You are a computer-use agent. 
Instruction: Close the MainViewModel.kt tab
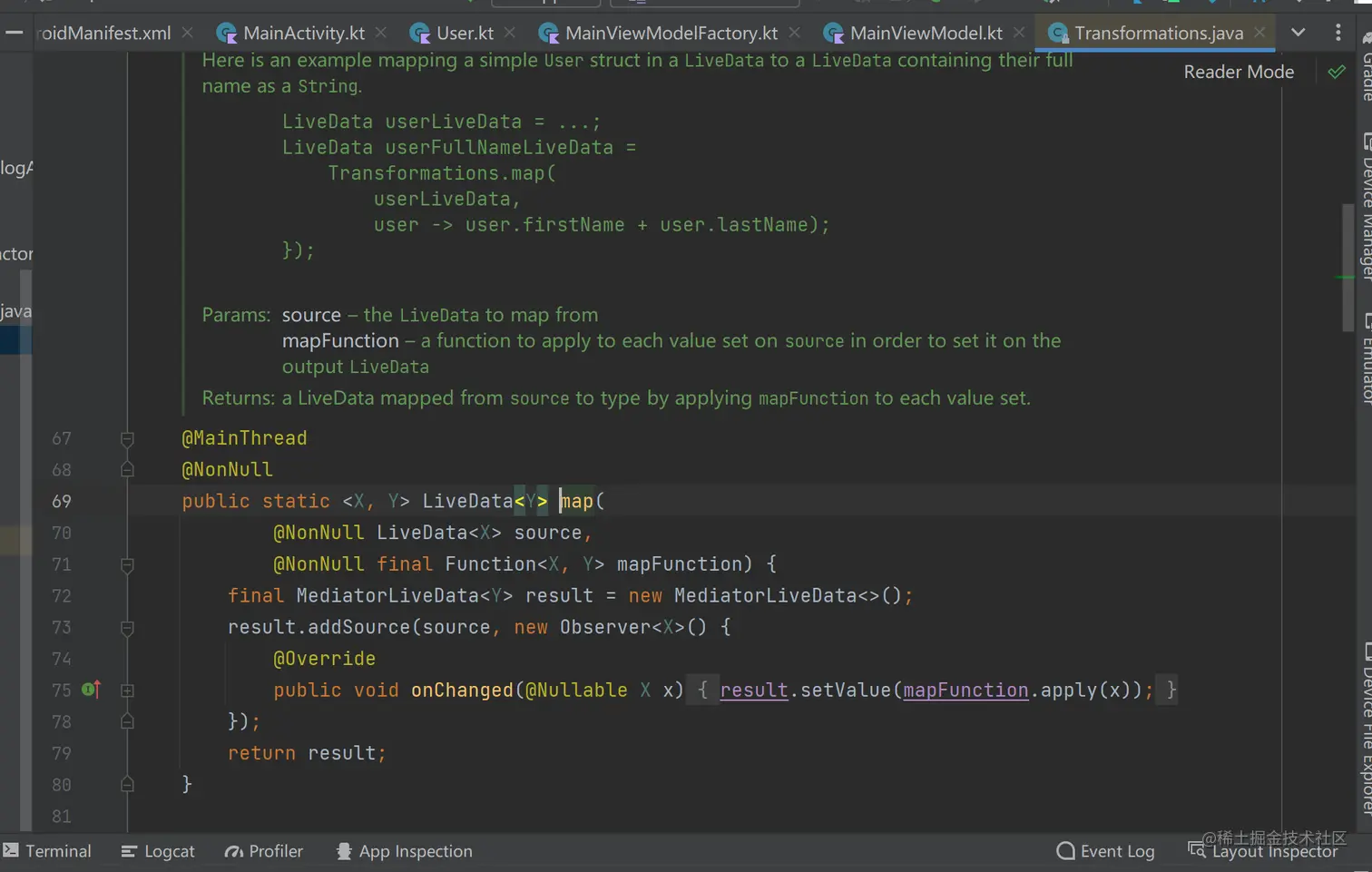1019,33
